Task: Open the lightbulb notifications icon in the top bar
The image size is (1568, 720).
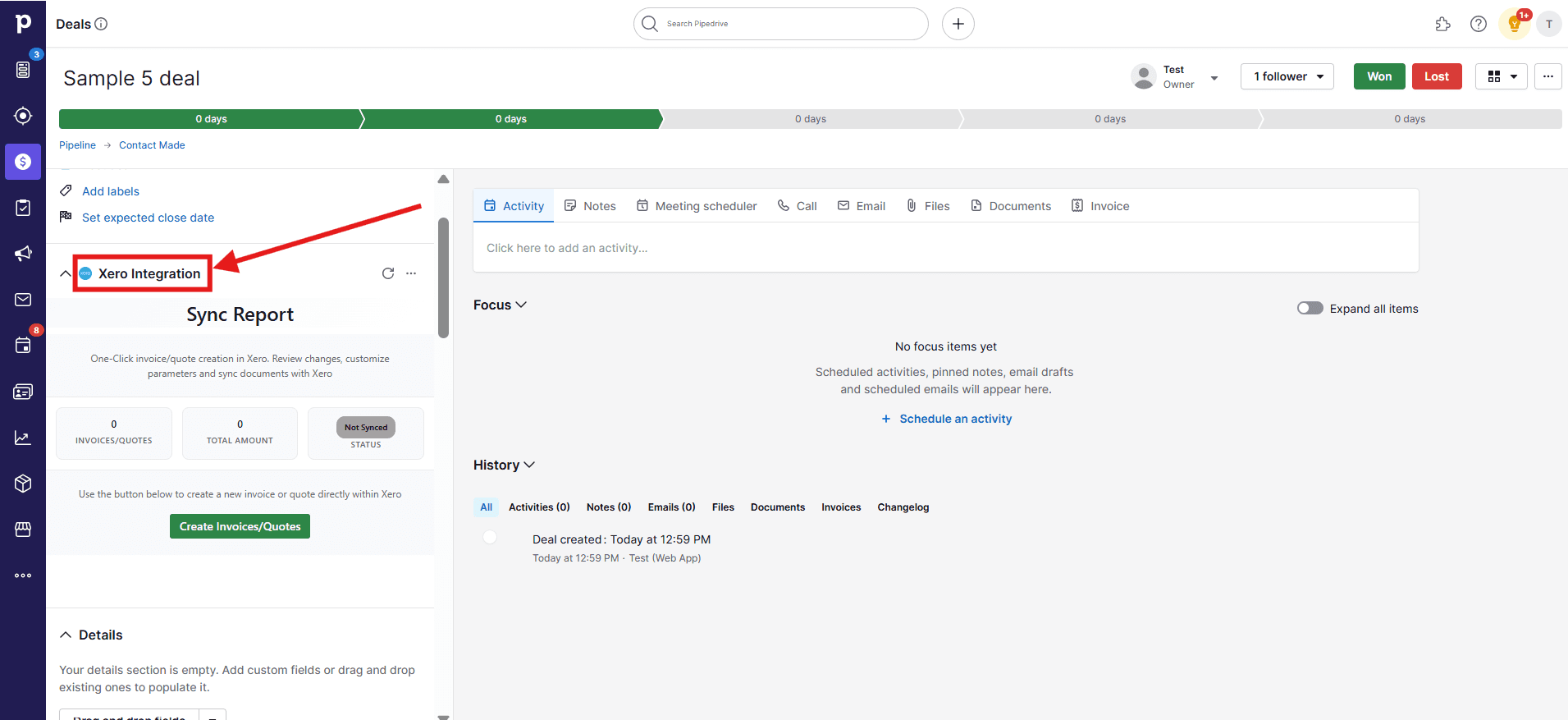Action: (1515, 24)
